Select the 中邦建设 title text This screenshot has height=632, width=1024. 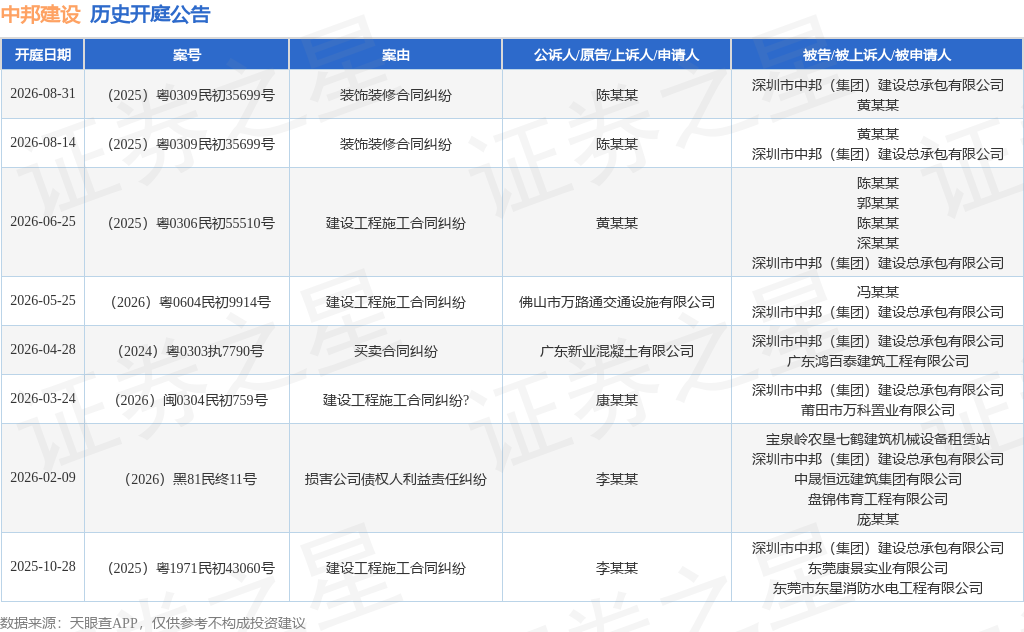tap(40, 14)
